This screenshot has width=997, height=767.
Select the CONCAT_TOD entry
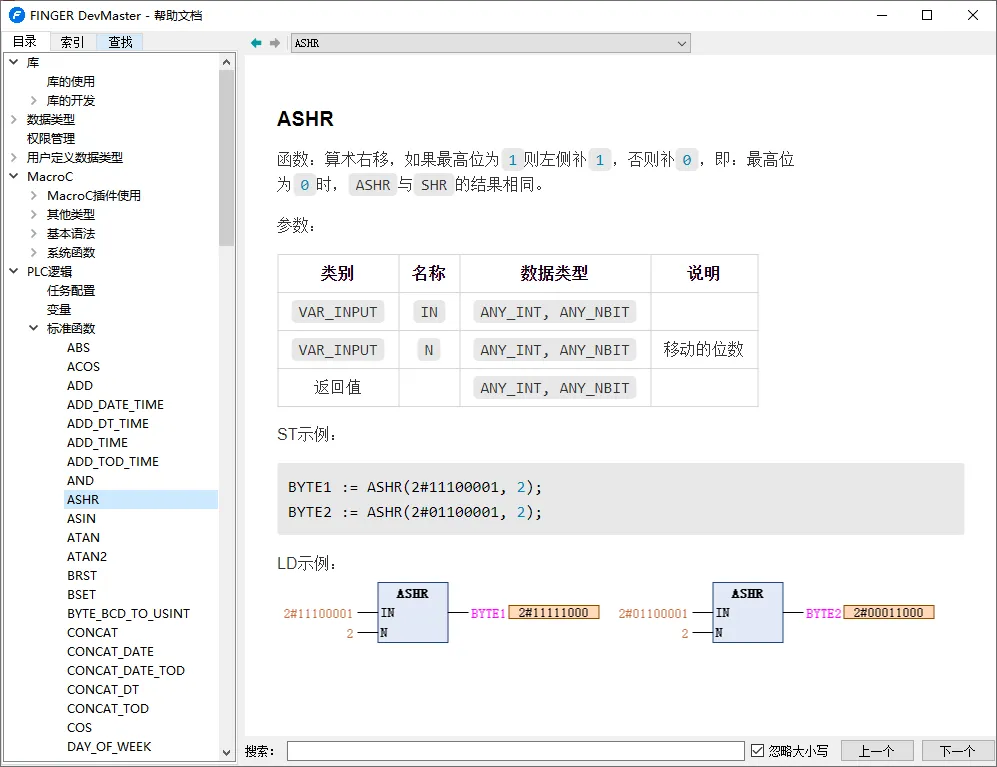[x=107, y=708]
